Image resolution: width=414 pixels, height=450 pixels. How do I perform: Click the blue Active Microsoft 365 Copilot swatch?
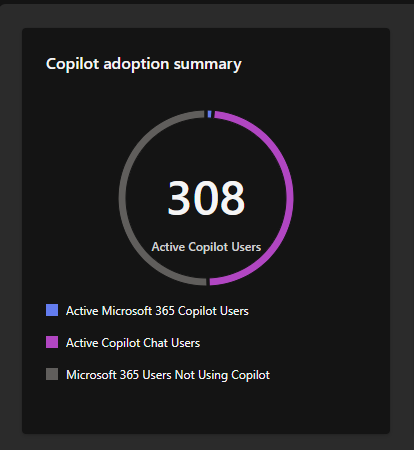click(x=52, y=310)
